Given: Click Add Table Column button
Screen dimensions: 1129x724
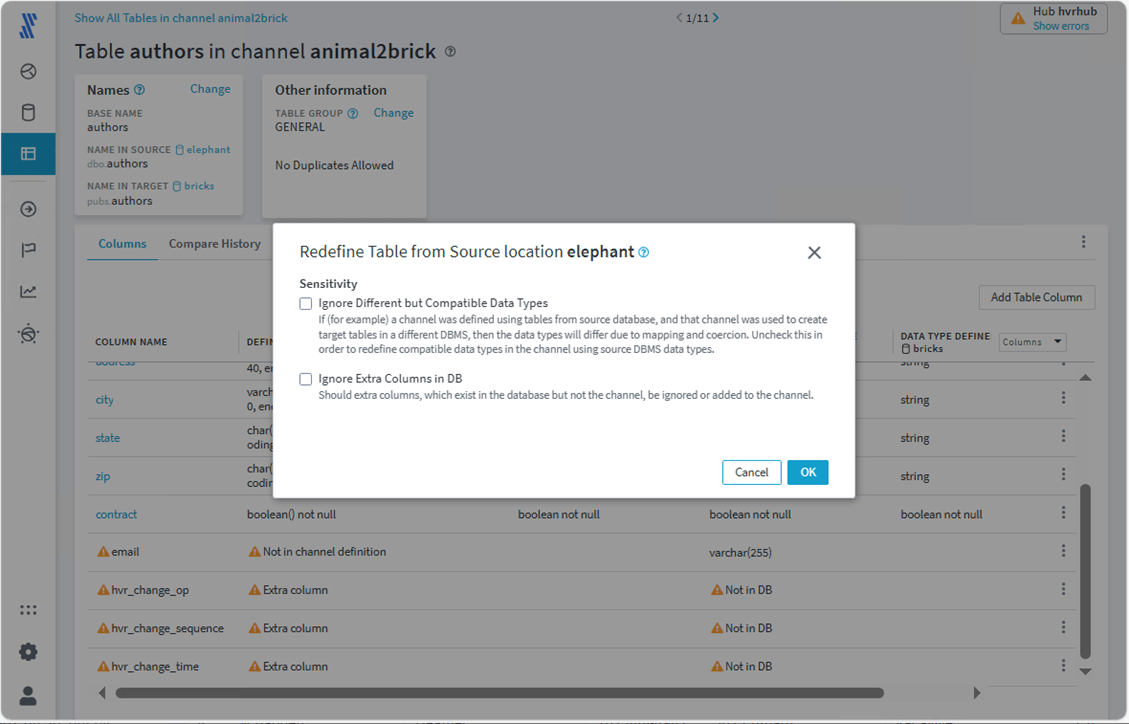Looking at the screenshot, I should [1037, 297].
